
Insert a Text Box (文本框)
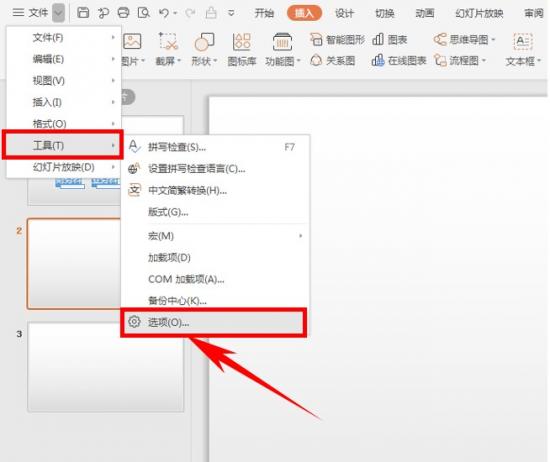coord(523,49)
